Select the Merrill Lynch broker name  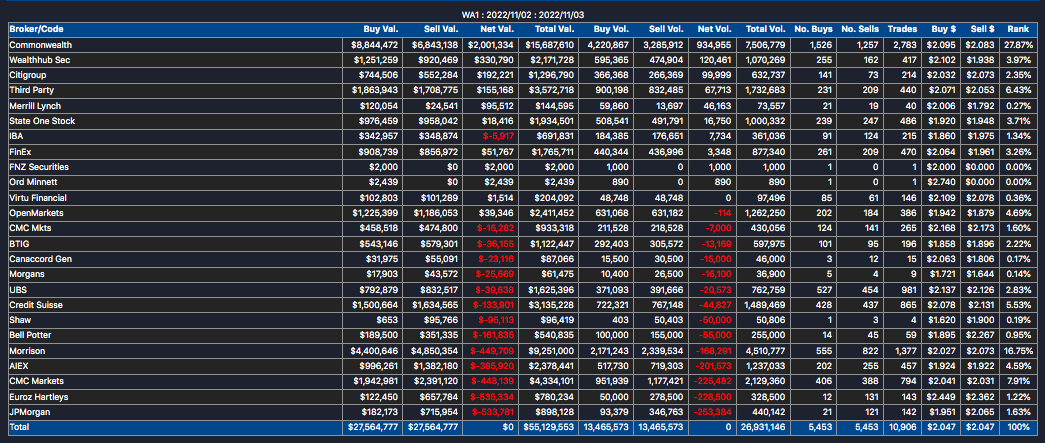click(35, 106)
